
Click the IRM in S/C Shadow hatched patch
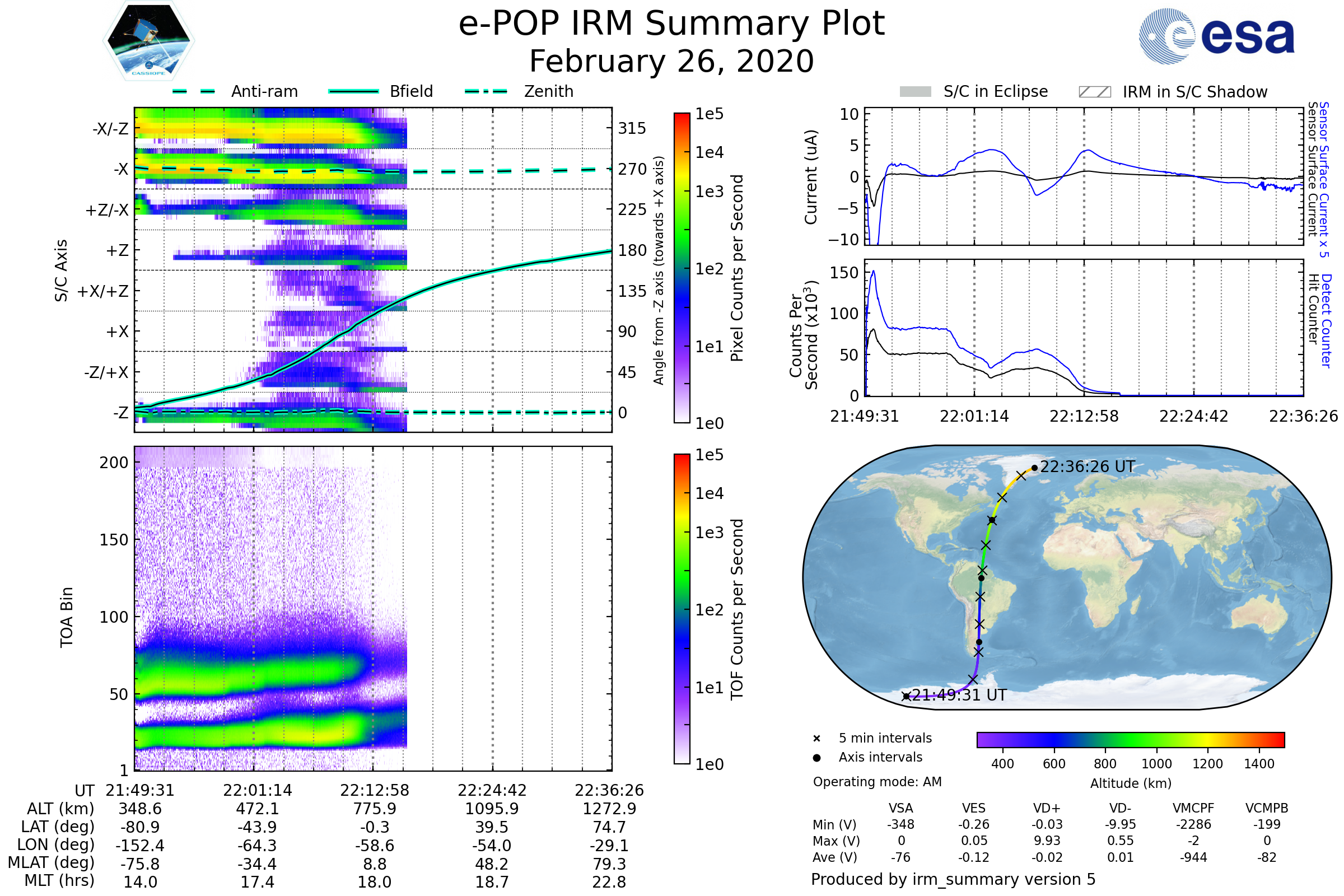(1094, 92)
